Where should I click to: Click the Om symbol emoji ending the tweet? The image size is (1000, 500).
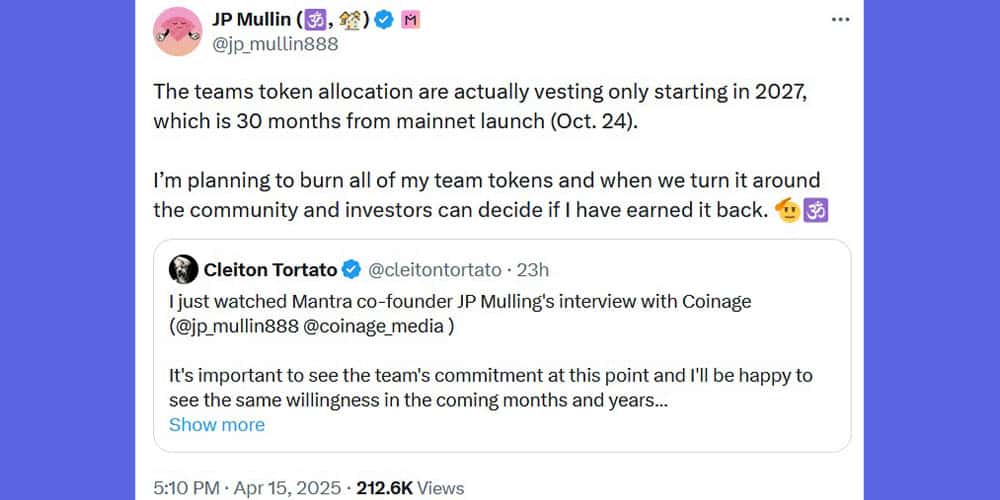[817, 211]
